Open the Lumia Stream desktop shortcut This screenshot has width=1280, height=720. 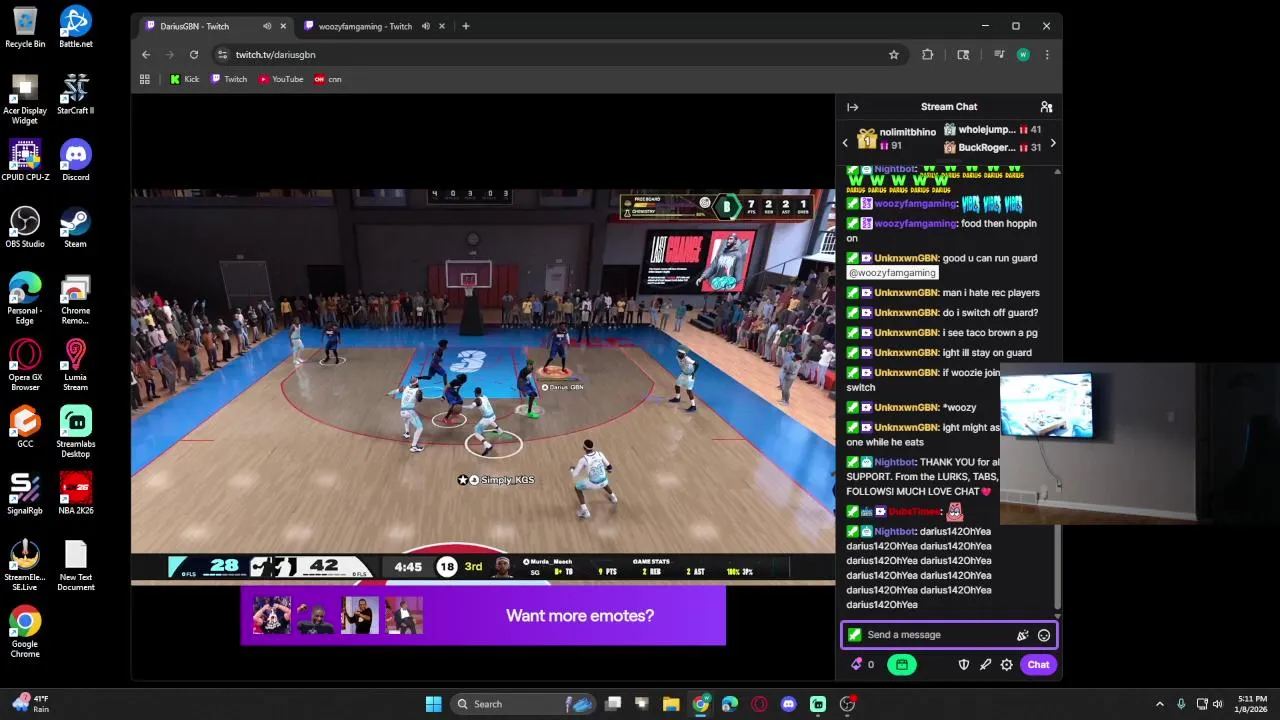(x=75, y=365)
